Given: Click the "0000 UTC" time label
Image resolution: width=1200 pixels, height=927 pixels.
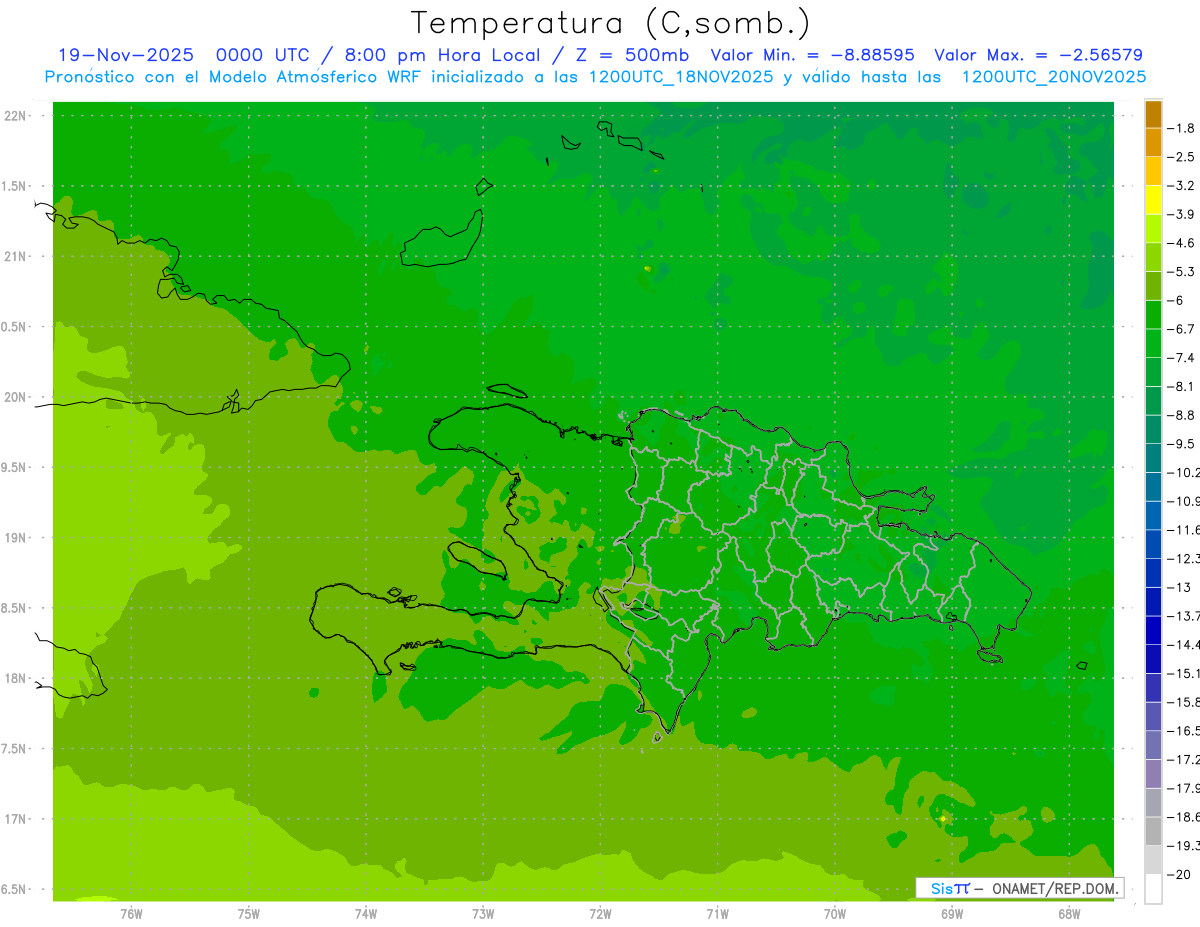Looking at the screenshot, I should (x=262, y=55).
